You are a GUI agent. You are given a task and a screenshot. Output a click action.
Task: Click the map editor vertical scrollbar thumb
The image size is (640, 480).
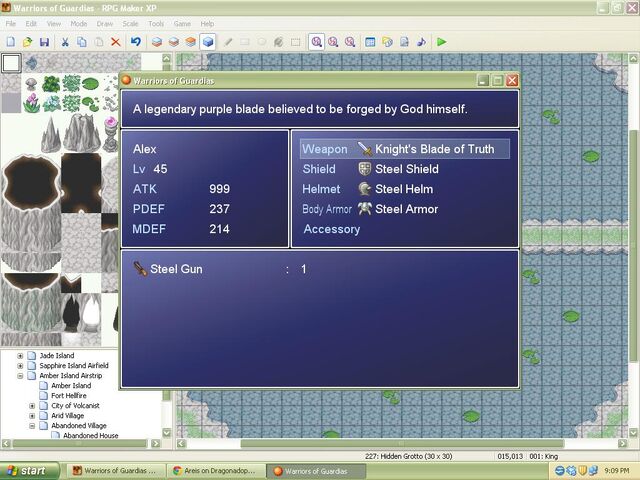pos(633,245)
